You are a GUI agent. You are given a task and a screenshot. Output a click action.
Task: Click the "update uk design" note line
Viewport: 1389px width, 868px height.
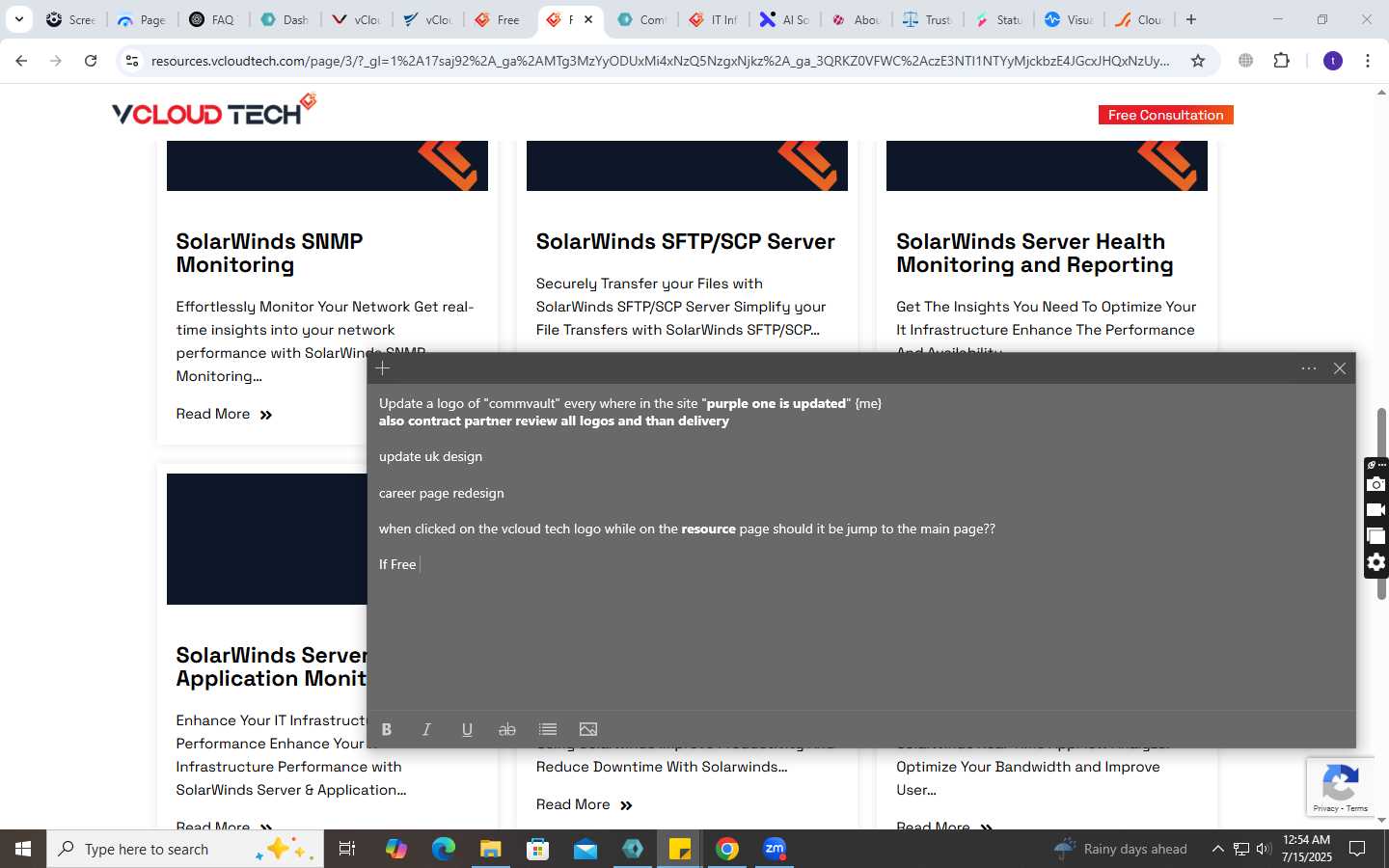point(430,456)
